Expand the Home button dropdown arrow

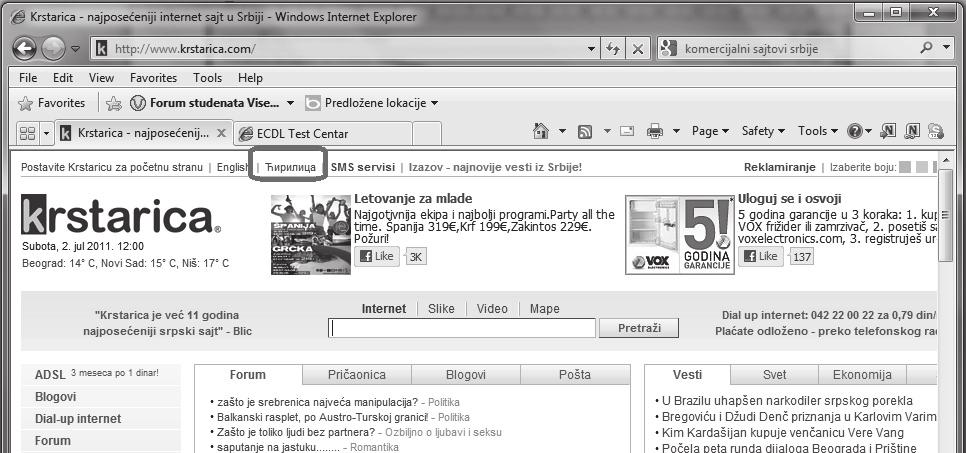(562, 131)
